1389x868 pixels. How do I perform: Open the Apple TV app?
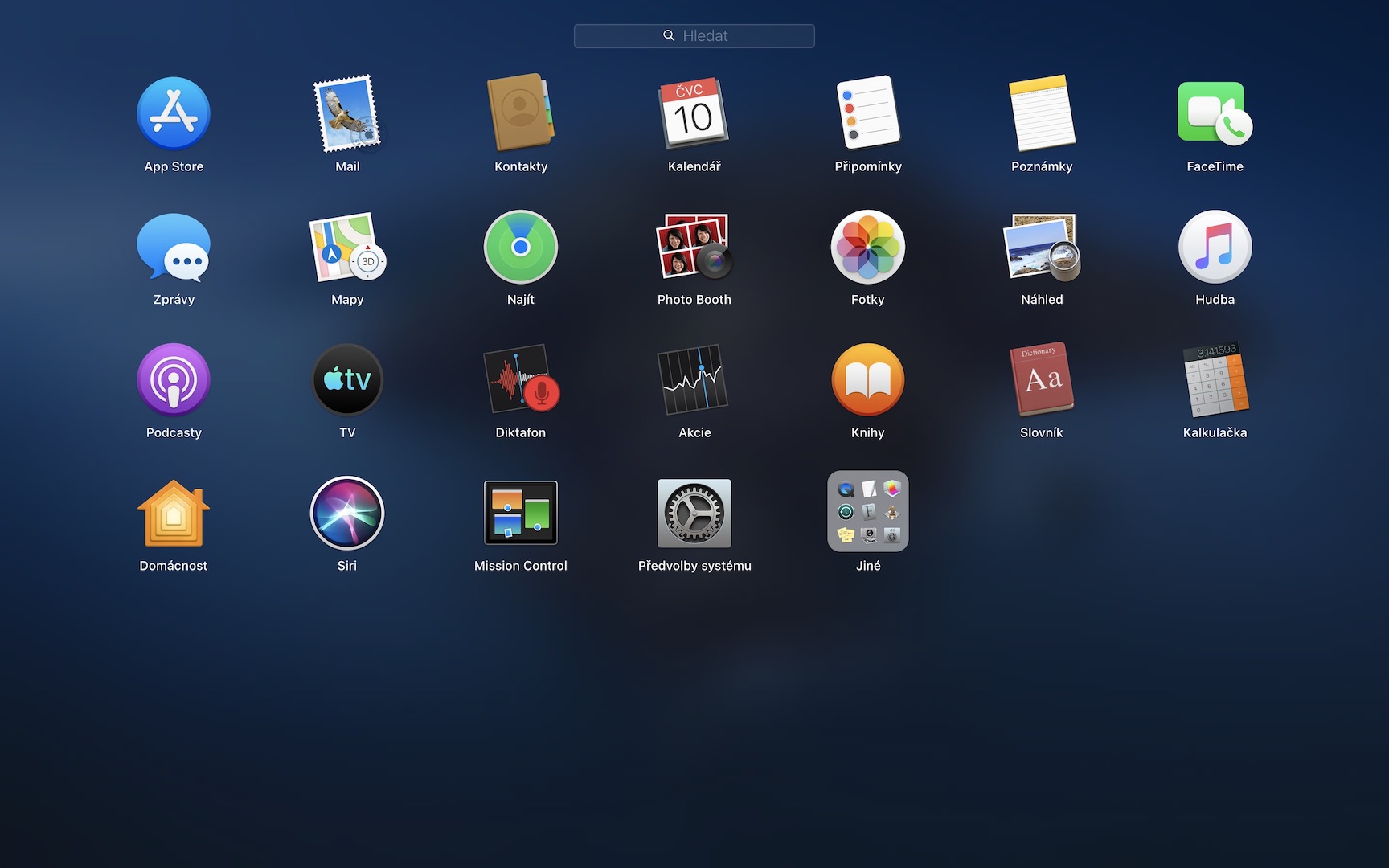coord(347,380)
